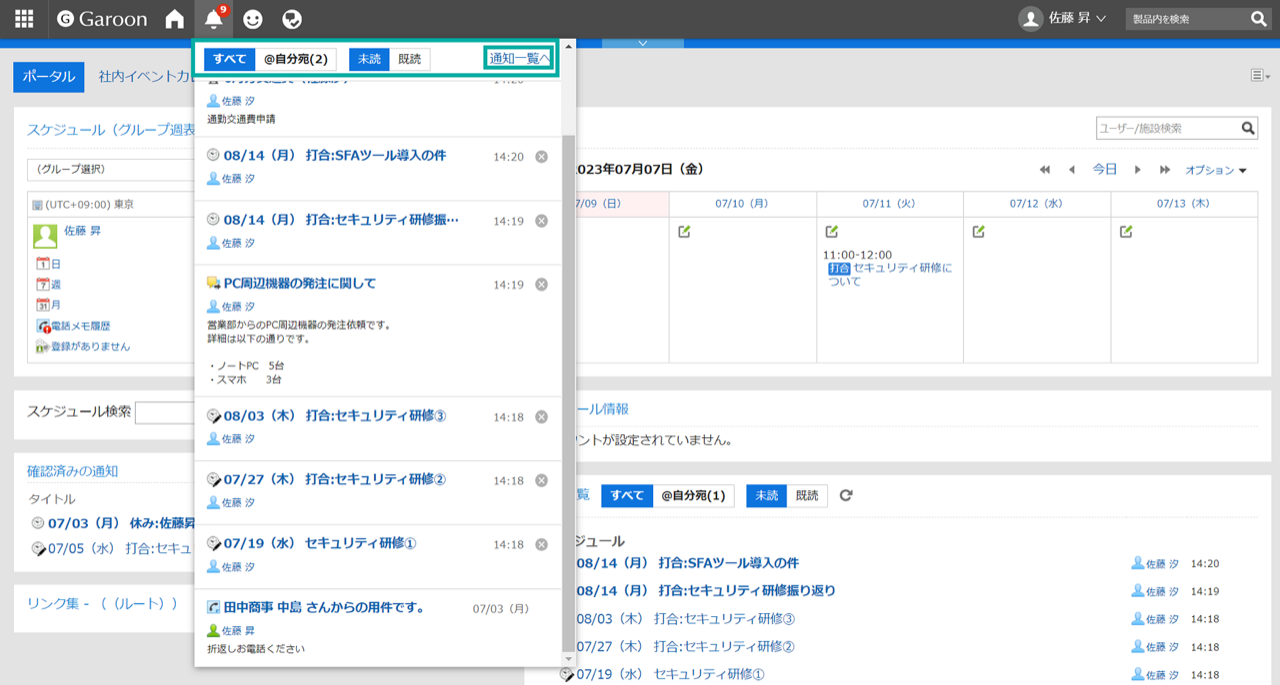Select @自分宛(2) filter in popup
1280x685 pixels.
click(x=295, y=59)
